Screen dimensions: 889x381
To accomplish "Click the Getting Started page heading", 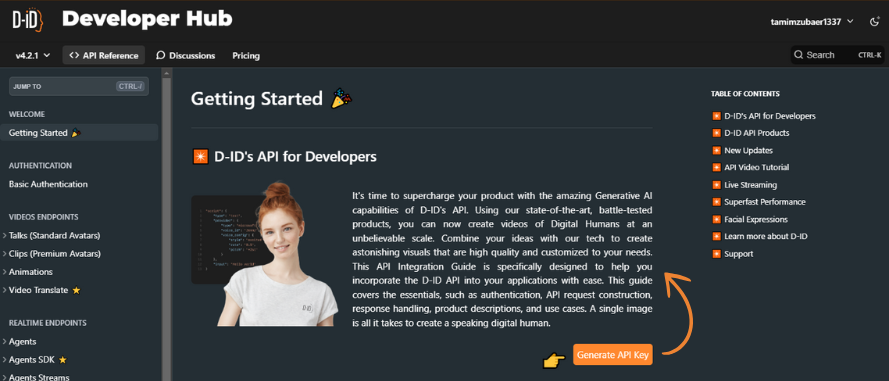I will 256,99.
